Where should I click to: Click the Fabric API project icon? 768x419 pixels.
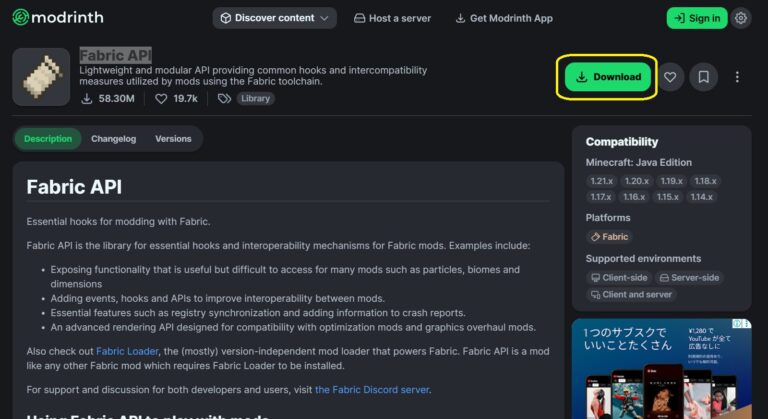(x=41, y=76)
